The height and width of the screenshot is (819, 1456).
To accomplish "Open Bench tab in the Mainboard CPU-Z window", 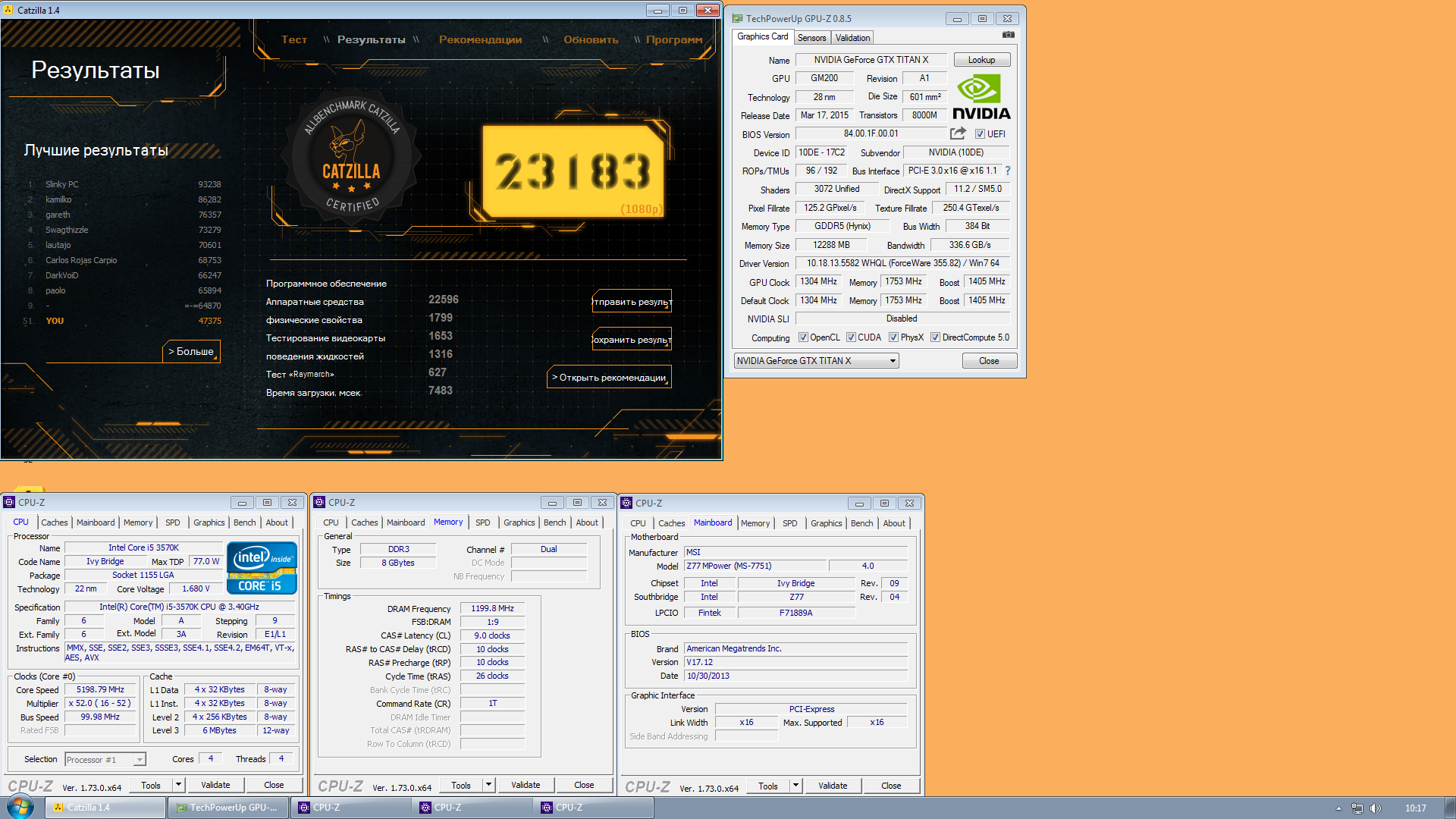I will (861, 523).
